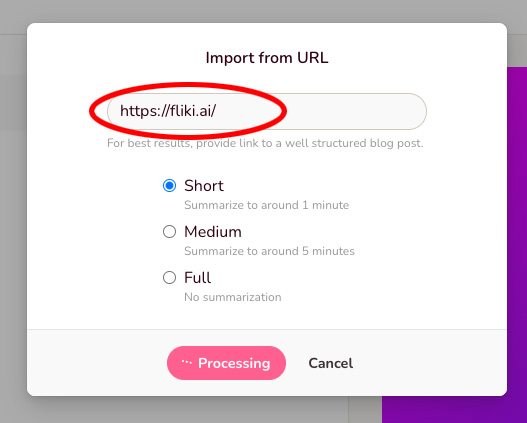The image size is (527, 423).
Task: Click the URL field containing https://fliki.ai/
Action: [267, 111]
